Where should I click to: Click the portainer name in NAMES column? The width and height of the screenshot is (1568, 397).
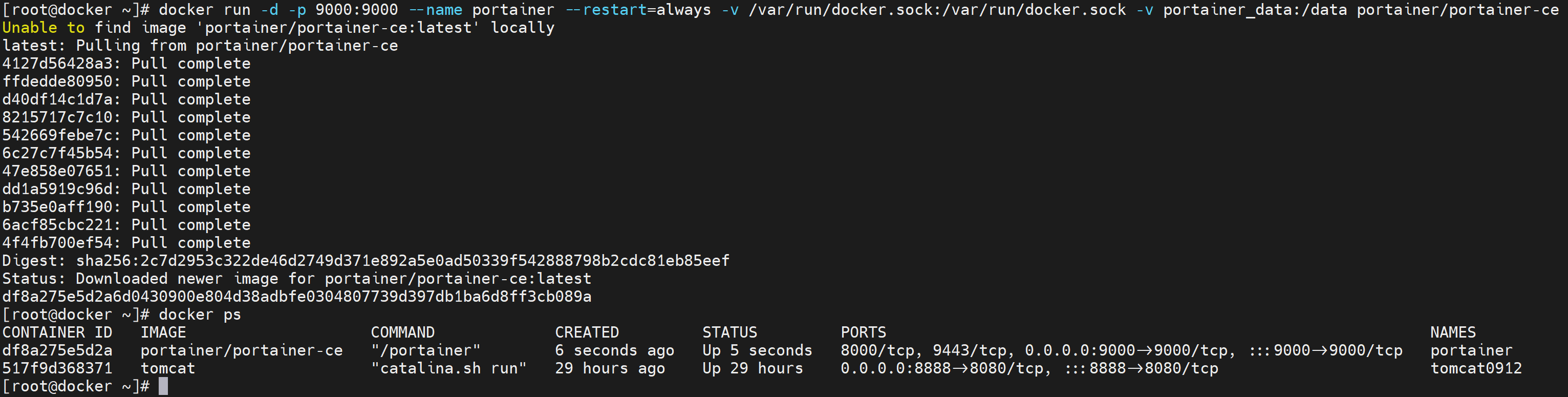point(1471,351)
